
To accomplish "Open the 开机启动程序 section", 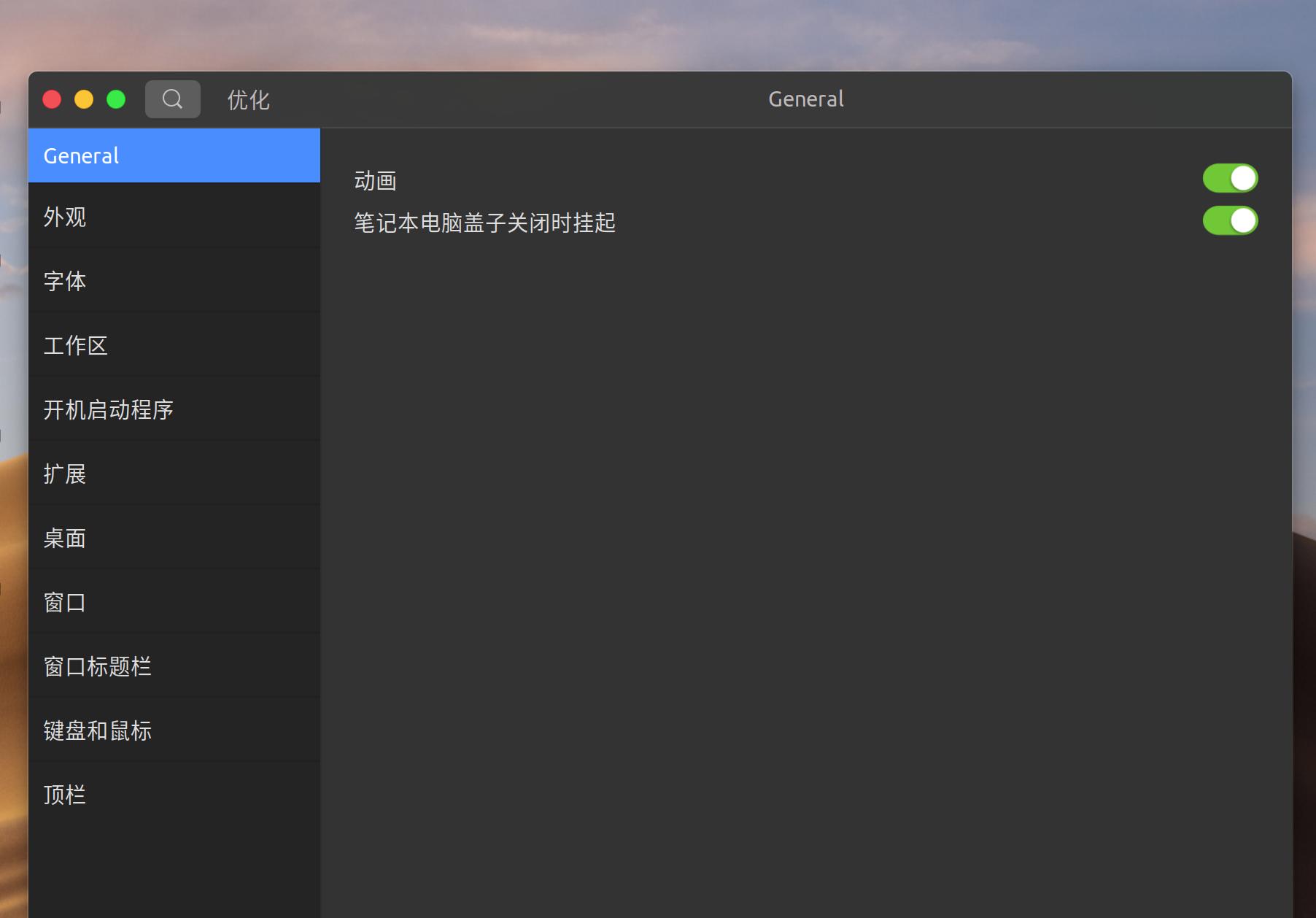I will (x=174, y=409).
